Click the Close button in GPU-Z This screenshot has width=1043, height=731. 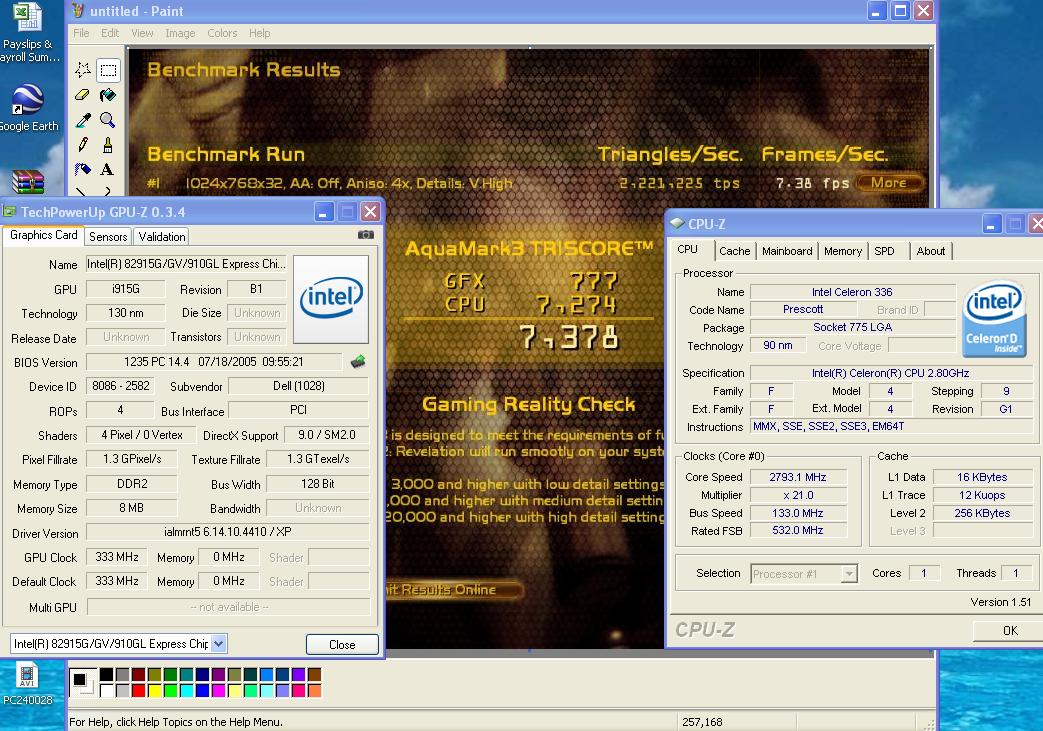click(x=342, y=645)
